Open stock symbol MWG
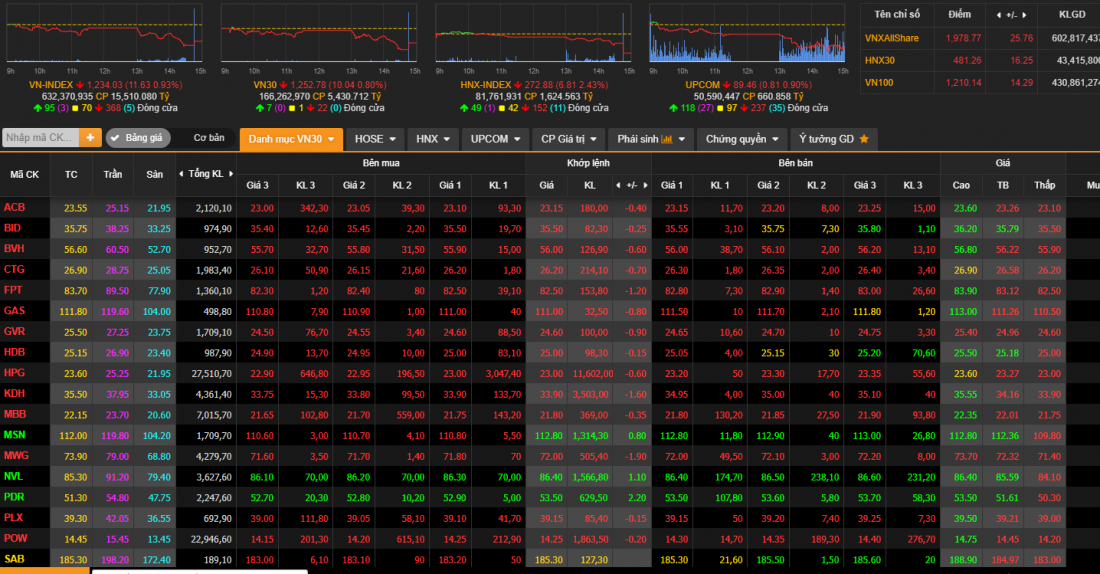 click(x=16, y=455)
